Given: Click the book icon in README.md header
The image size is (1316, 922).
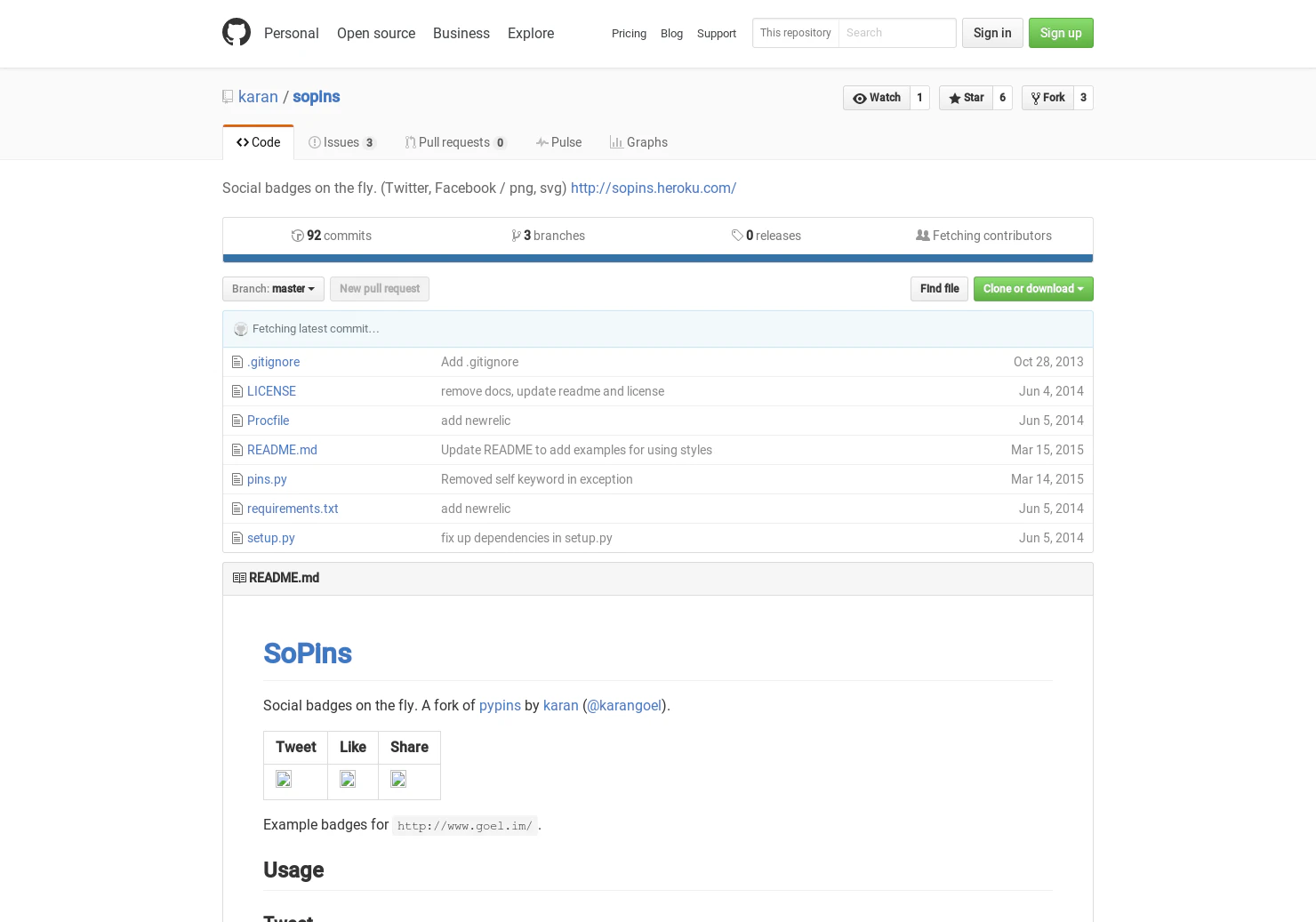Looking at the screenshot, I should [239, 578].
